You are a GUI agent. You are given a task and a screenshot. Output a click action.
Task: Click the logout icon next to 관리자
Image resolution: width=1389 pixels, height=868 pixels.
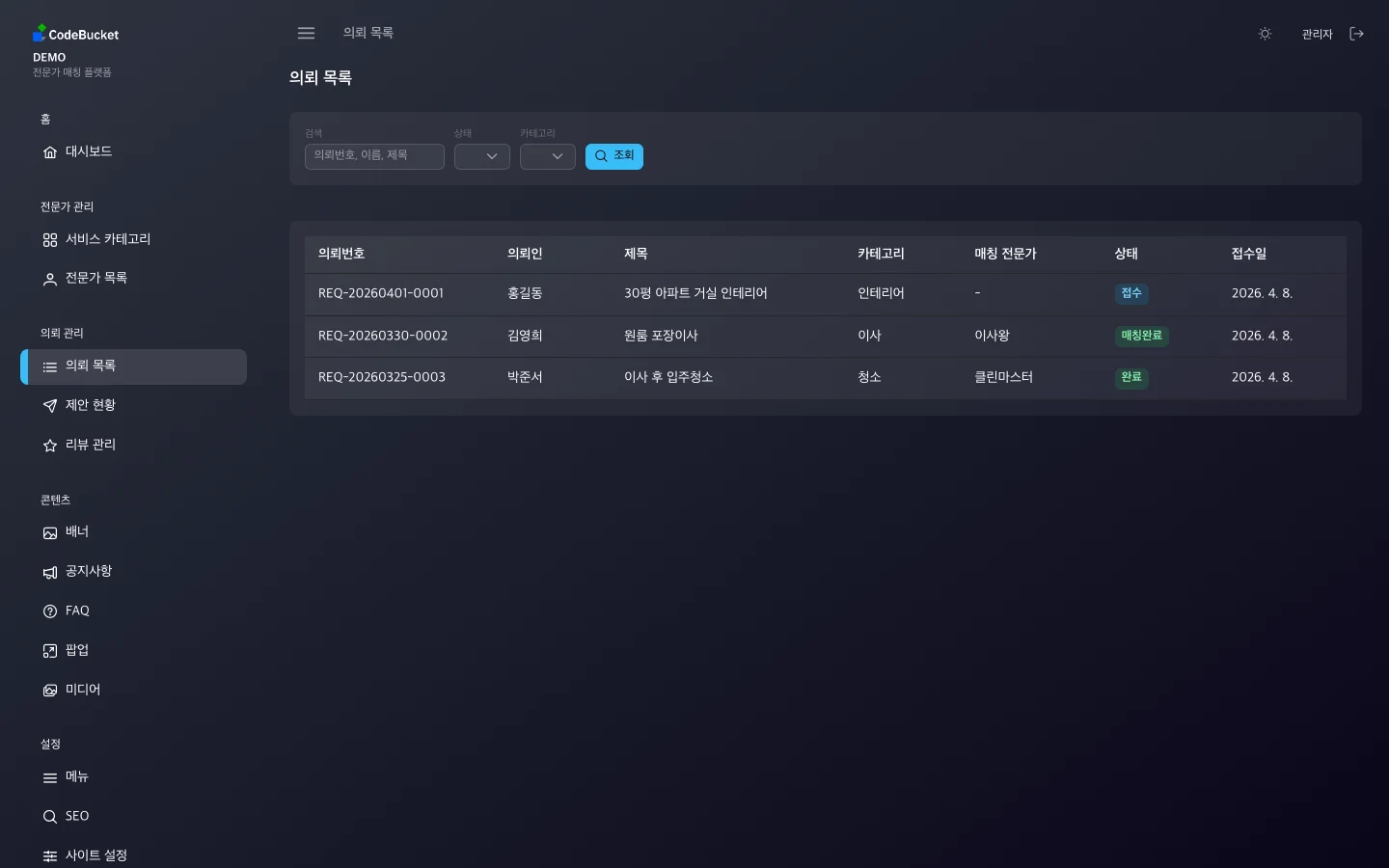click(1356, 34)
